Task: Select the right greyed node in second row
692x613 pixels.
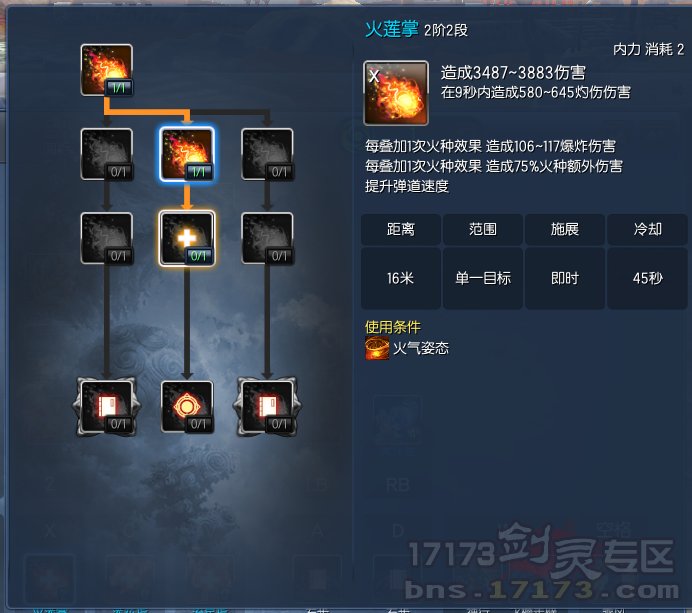Action: [x=267, y=154]
